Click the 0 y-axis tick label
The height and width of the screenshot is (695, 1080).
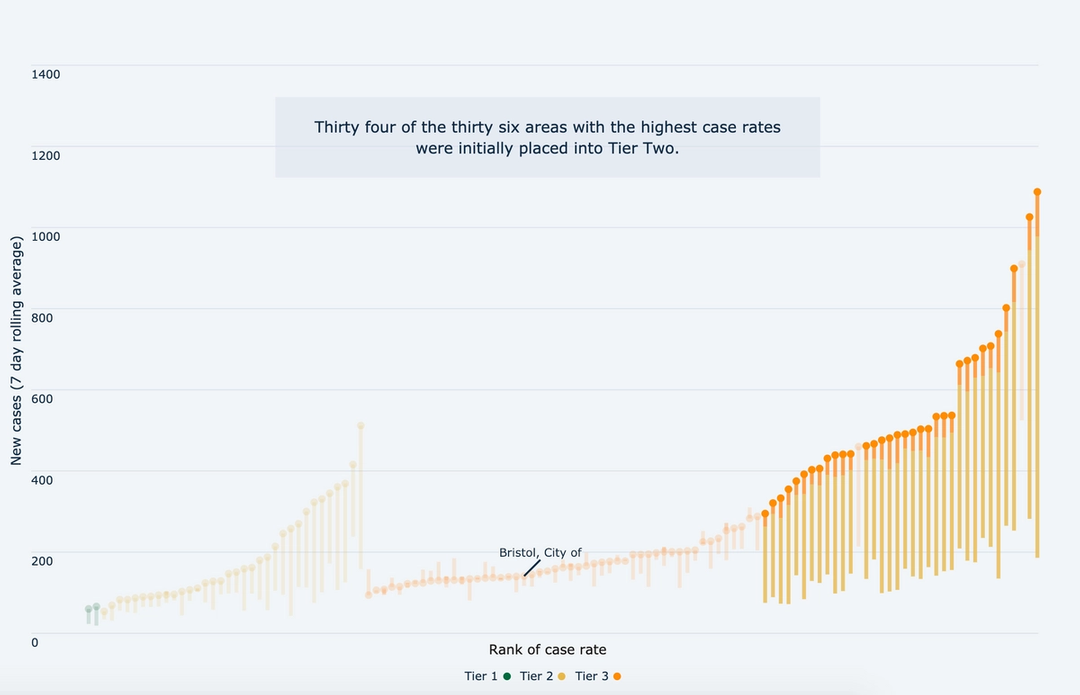34,643
